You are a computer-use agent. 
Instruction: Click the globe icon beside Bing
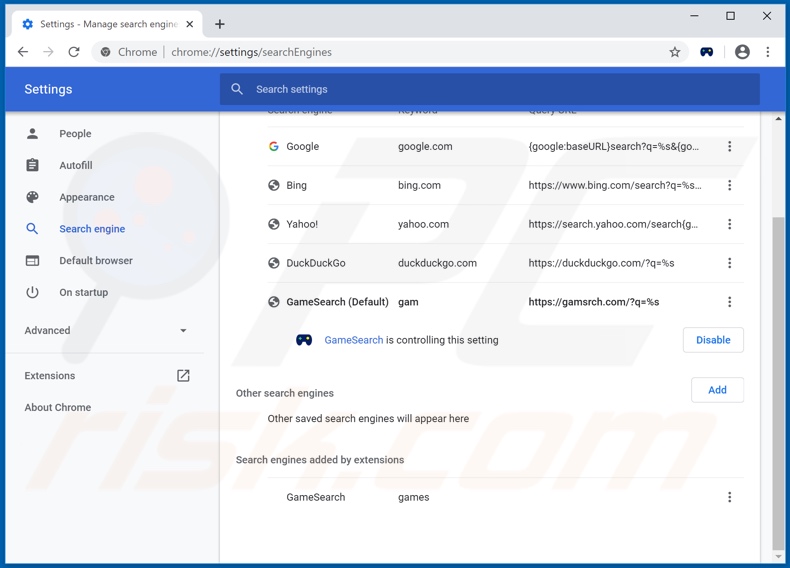coord(274,185)
